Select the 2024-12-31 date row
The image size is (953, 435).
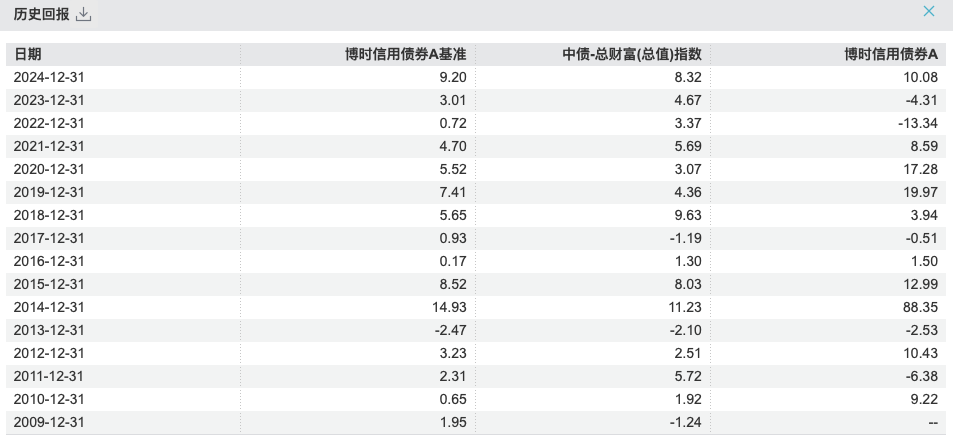476,77
